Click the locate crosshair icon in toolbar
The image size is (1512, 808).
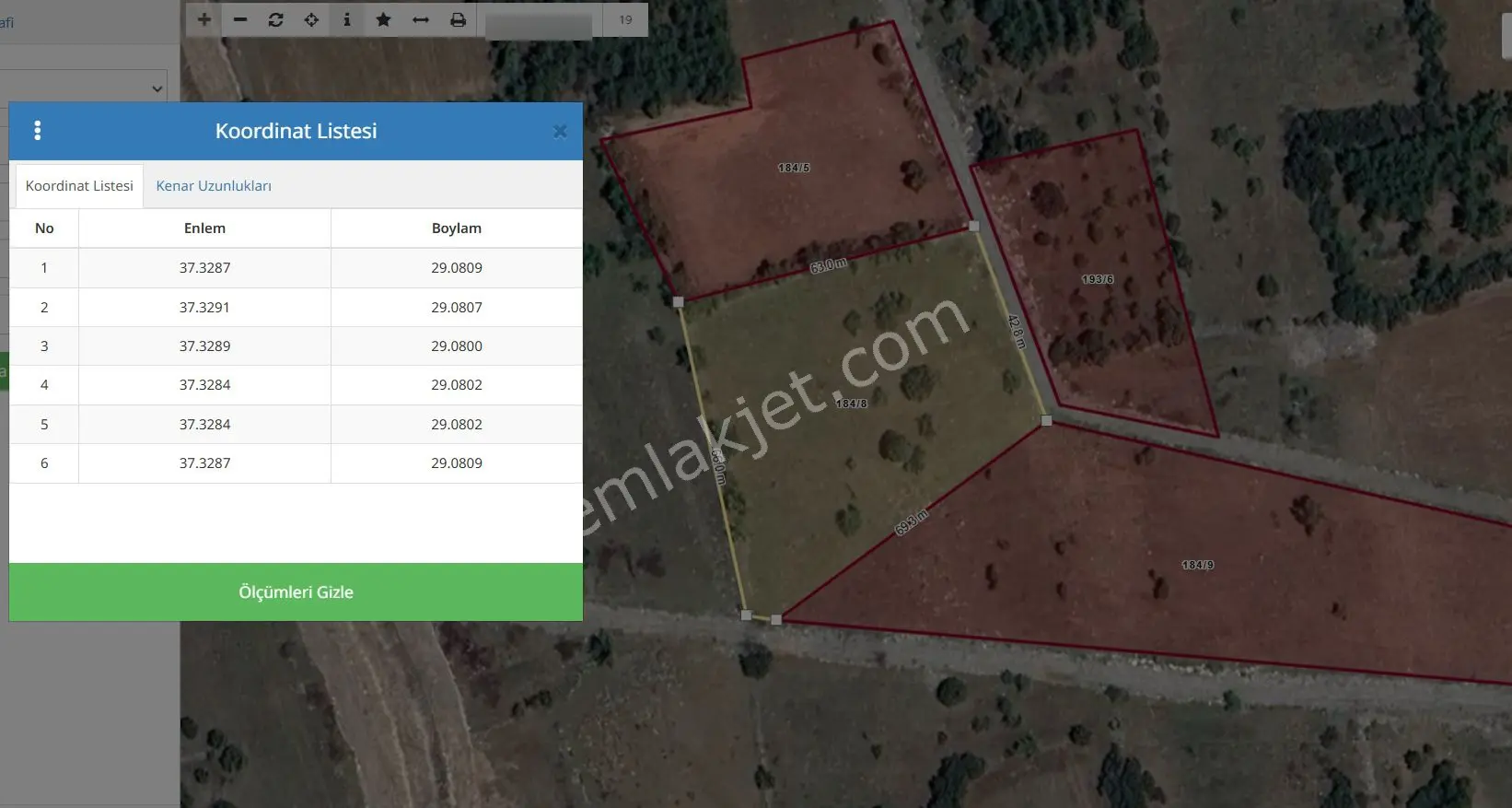click(311, 19)
